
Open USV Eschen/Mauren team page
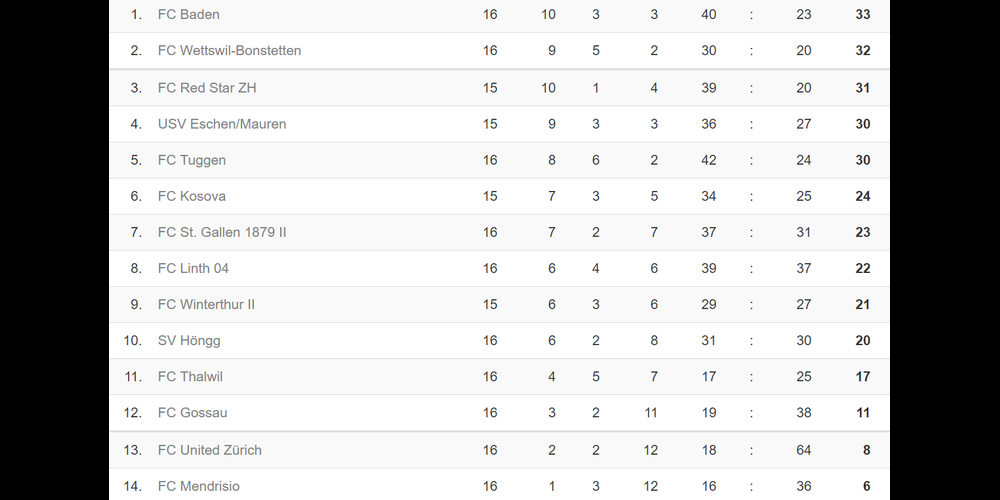[222, 124]
